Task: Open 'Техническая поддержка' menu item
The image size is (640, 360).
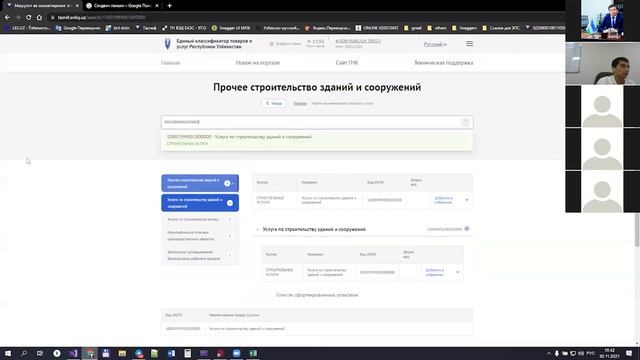Action: [444, 63]
